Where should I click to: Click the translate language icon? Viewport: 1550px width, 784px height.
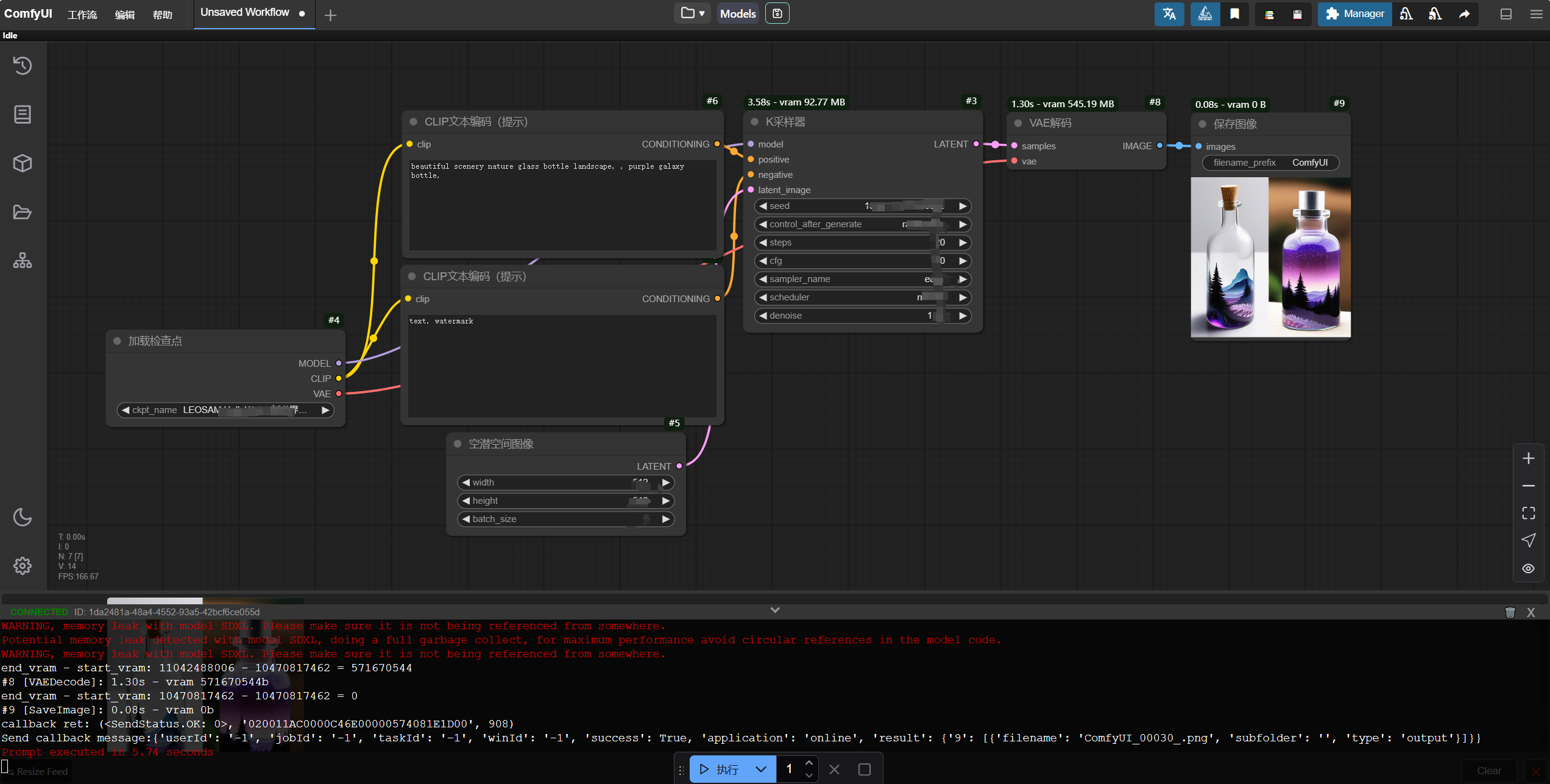(x=1169, y=14)
